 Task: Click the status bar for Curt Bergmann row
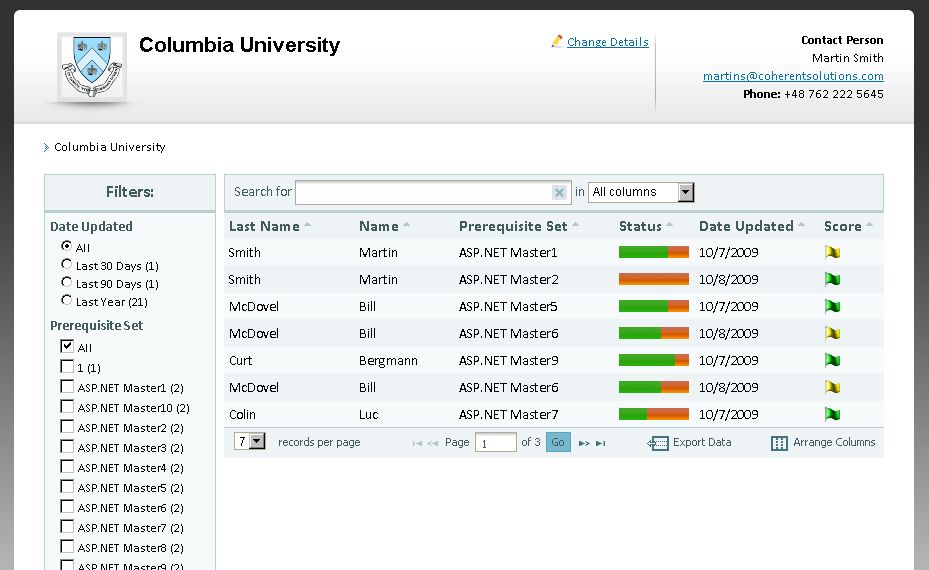(653, 360)
